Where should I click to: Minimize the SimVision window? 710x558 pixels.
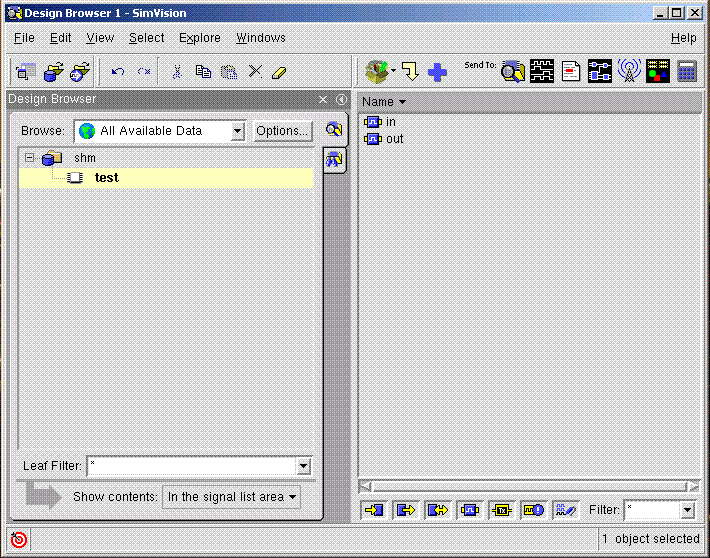[660, 13]
